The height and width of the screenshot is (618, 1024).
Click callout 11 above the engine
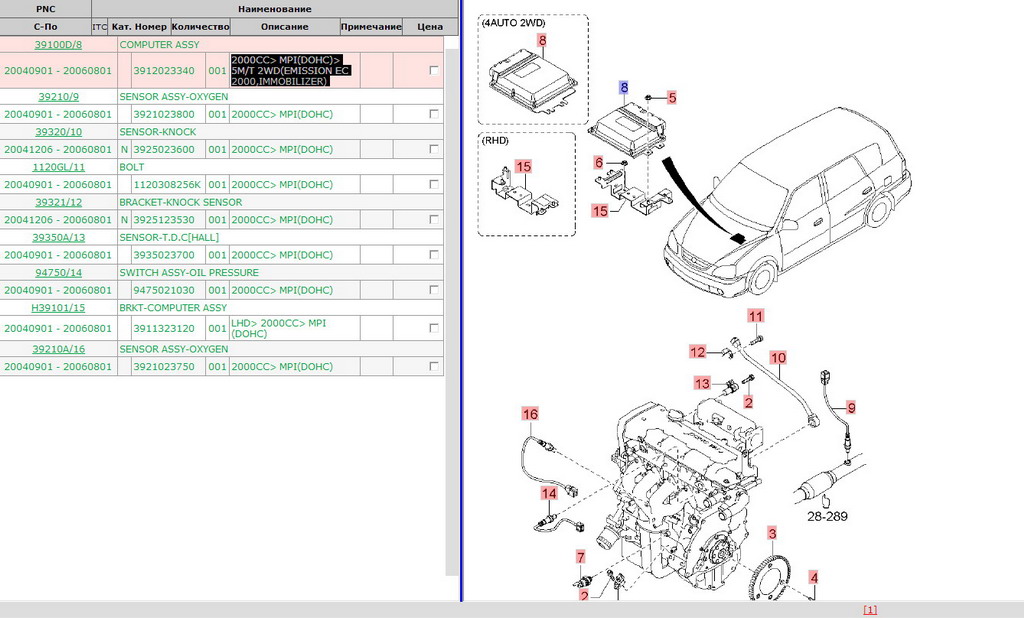[756, 316]
